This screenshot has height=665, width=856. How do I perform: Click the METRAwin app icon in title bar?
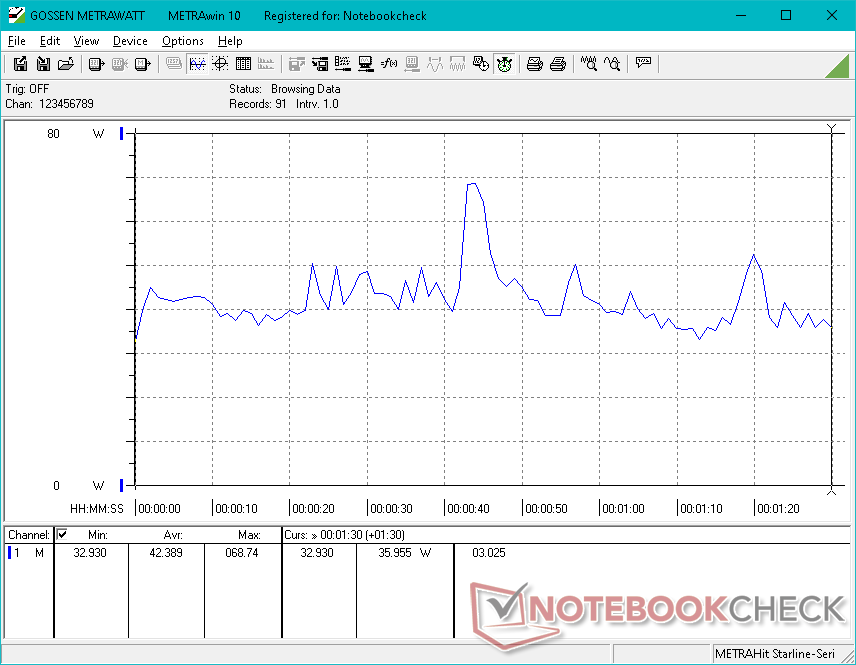coord(16,15)
